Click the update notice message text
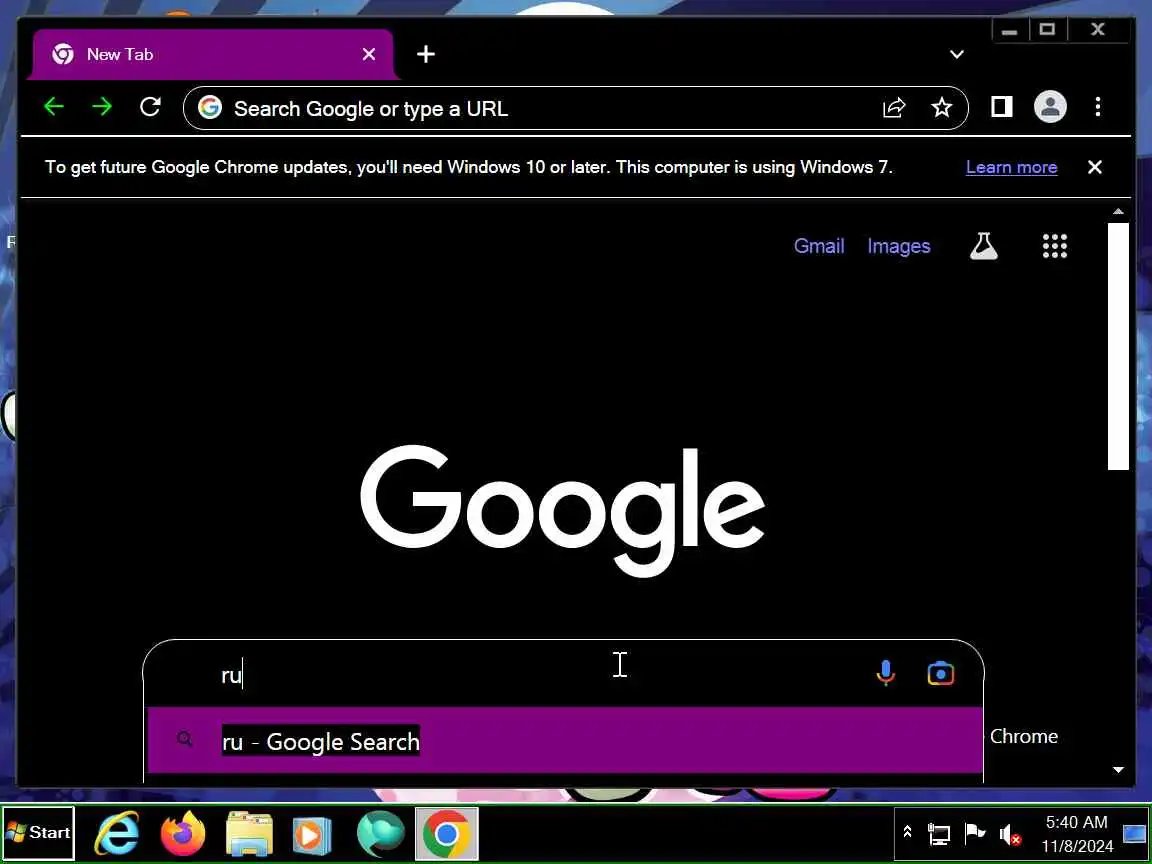 coord(469,167)
